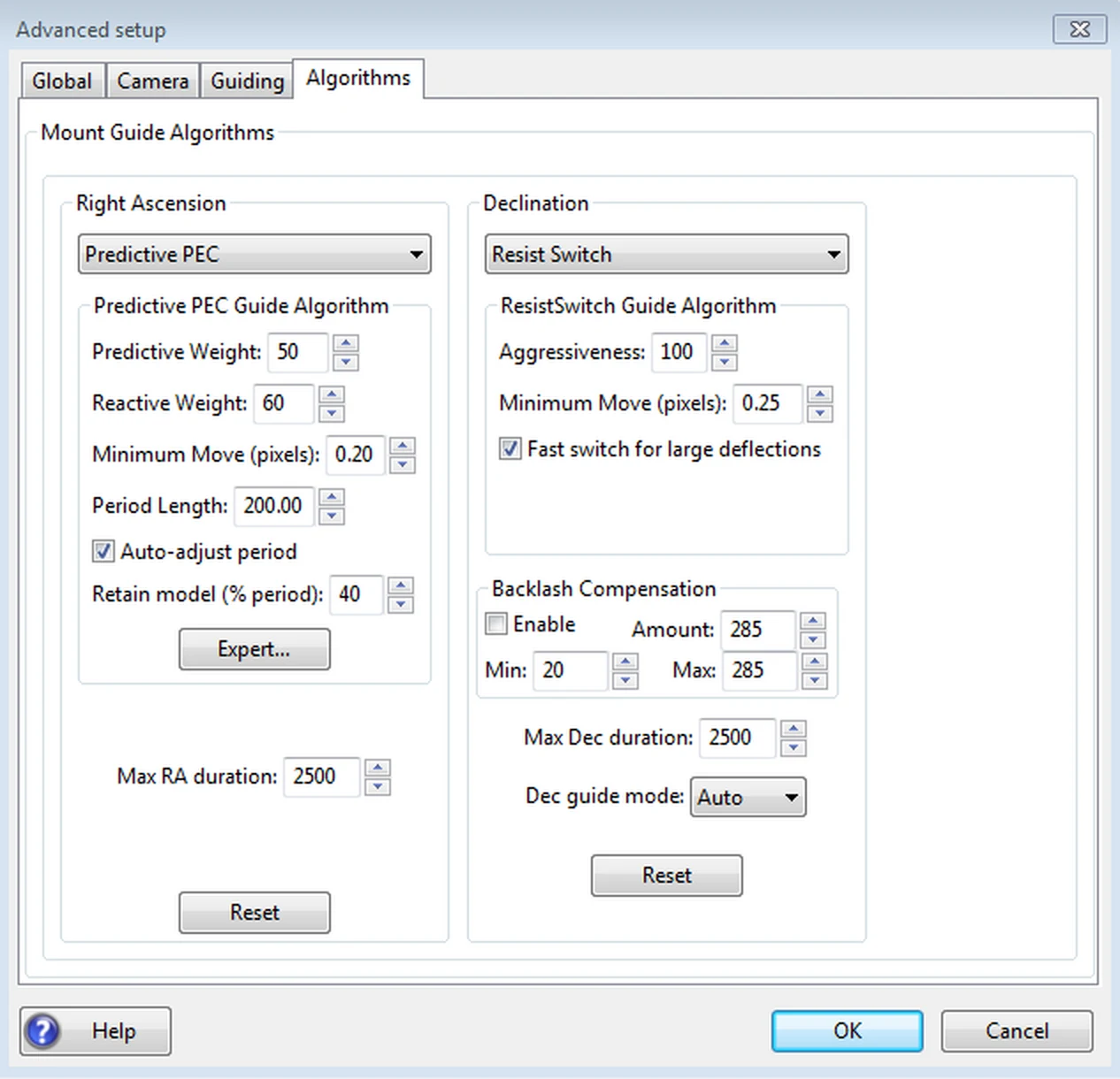Increase Aggressiveness with up arrow
The width and height of the screenshot is (1120, 1079).
[x=725, y=342]
